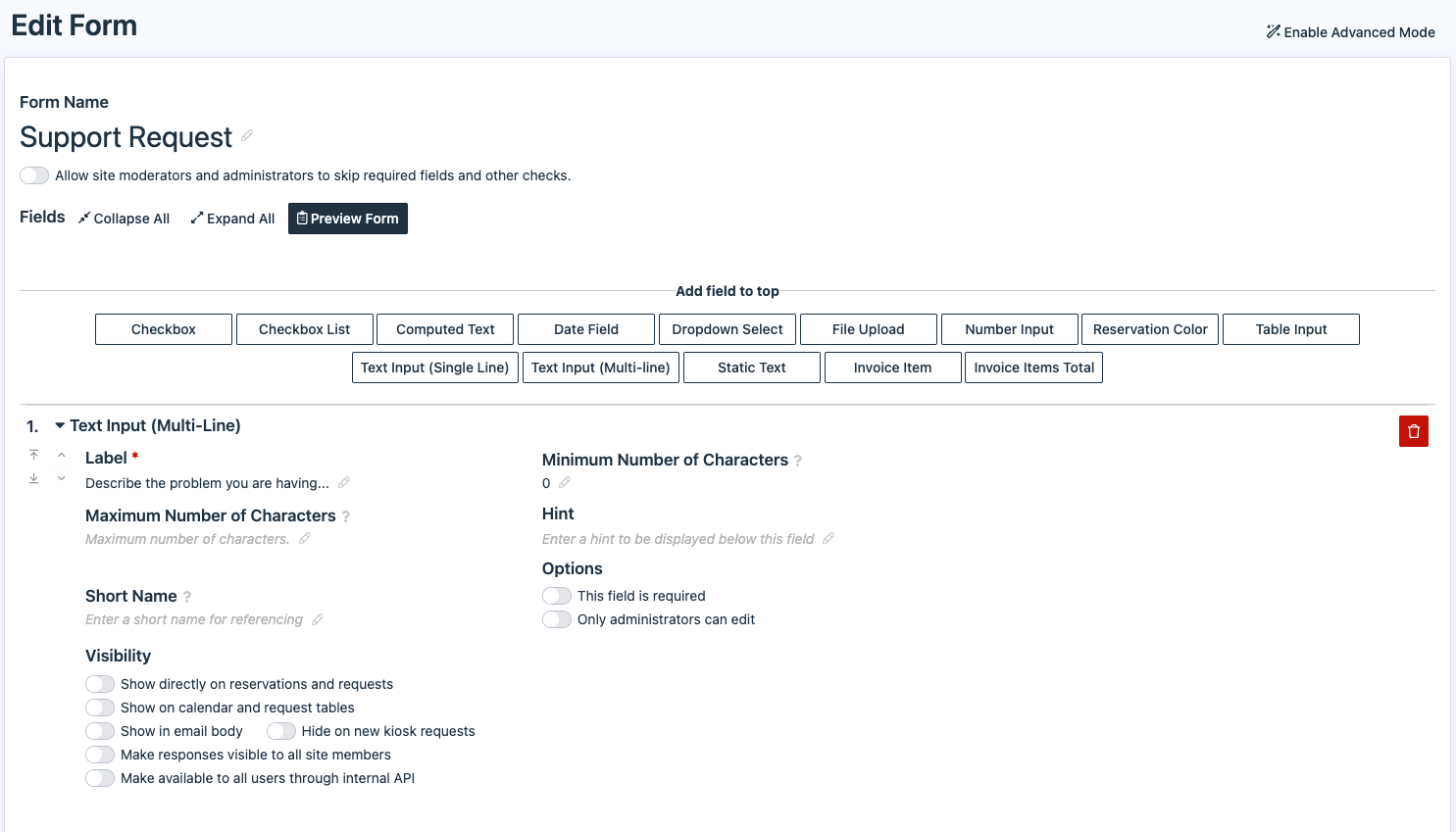1456x832 pixels.
Task: Turn on 'Show in email body' toggle
Action: 100,731
